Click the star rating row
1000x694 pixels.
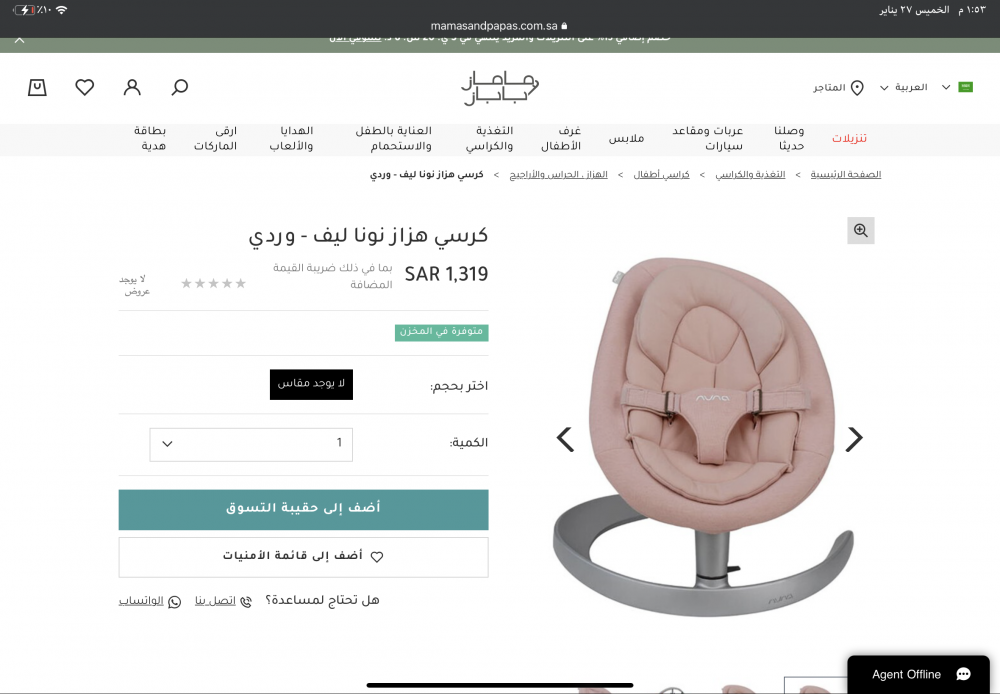click(x=214, y=283)
